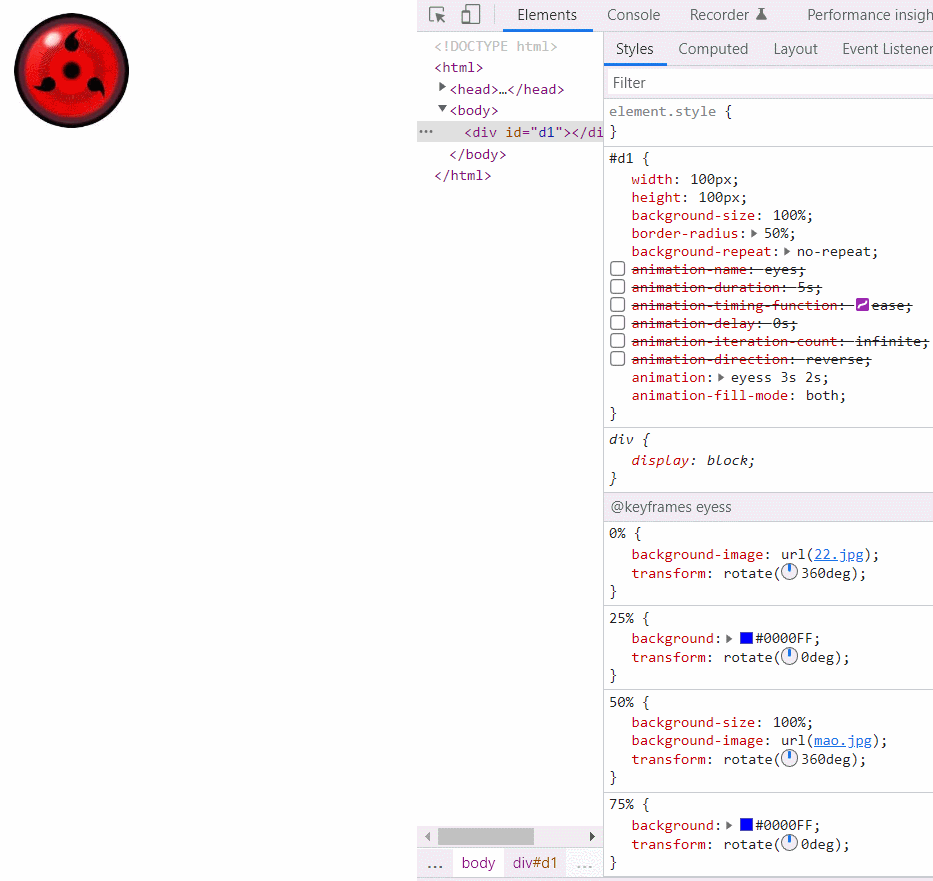Image resolution: width=933 pixels, height=881 pixels.
Task: Open the 22.jpg image link
Action: pyautogui.click(x=838, y=554)
